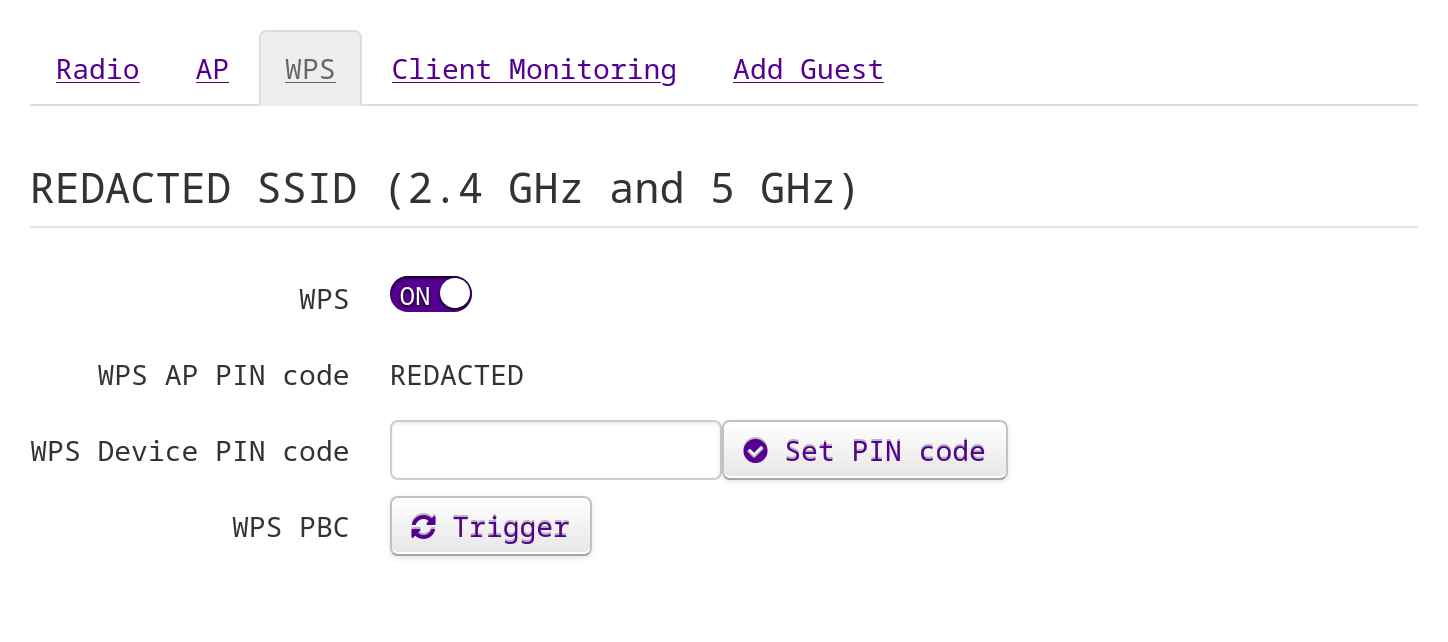Trigger WPS push-button connection

pyautogui.click(x=490, y=527)
